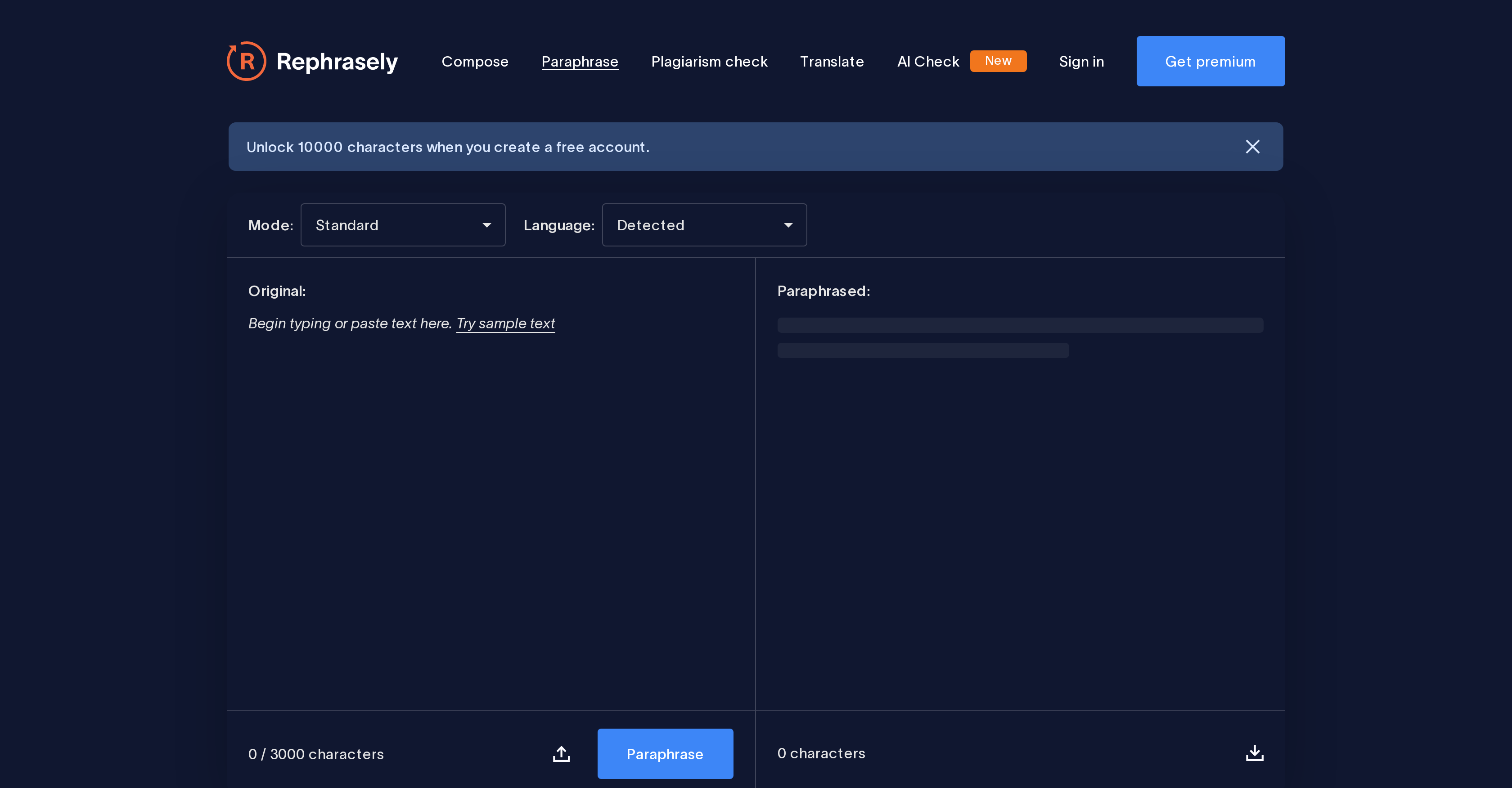Screen dimensions: 1512x788
Task: Expand the Language selector chevron
Action: 789,225
